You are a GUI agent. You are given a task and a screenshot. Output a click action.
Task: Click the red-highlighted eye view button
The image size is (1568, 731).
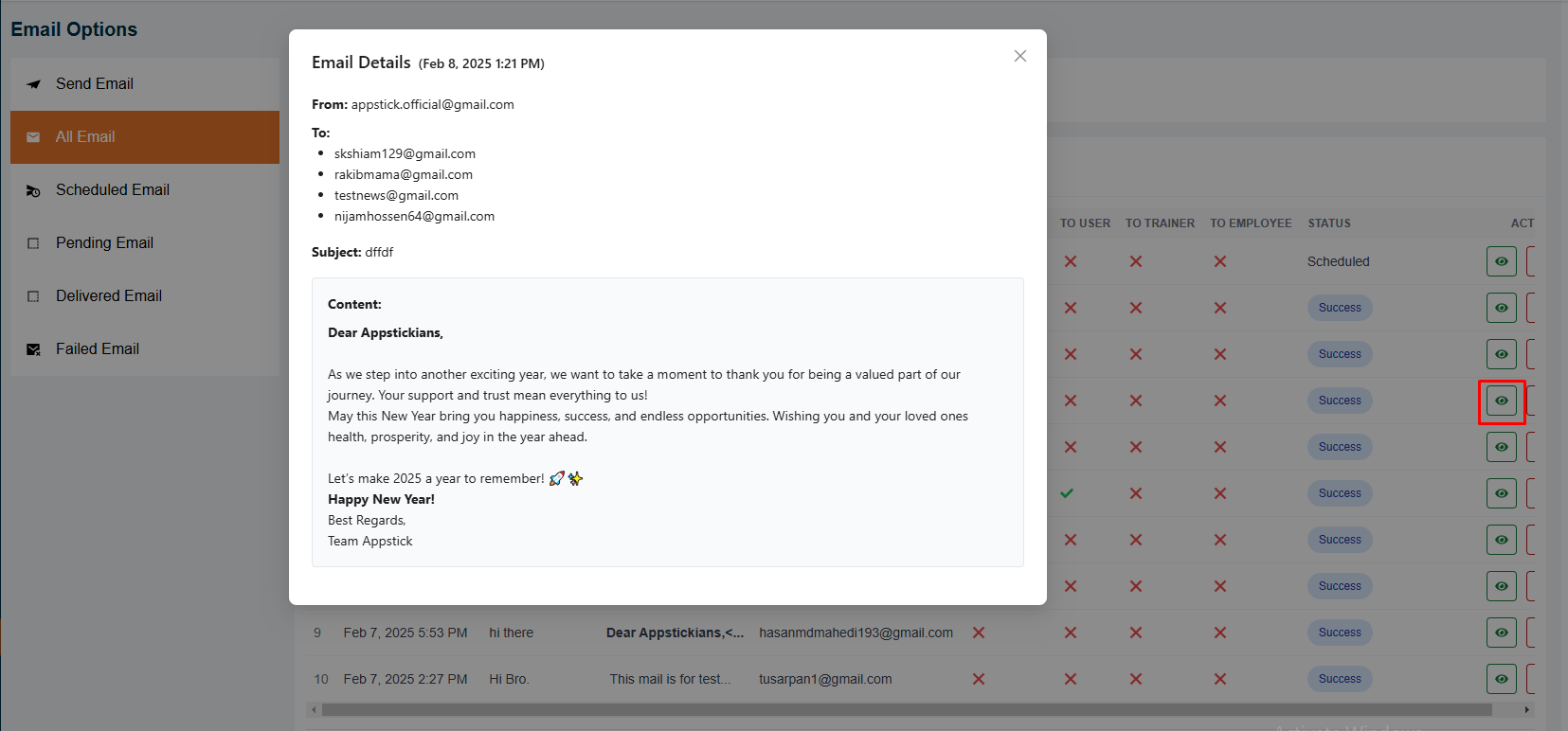[1501, 401]
